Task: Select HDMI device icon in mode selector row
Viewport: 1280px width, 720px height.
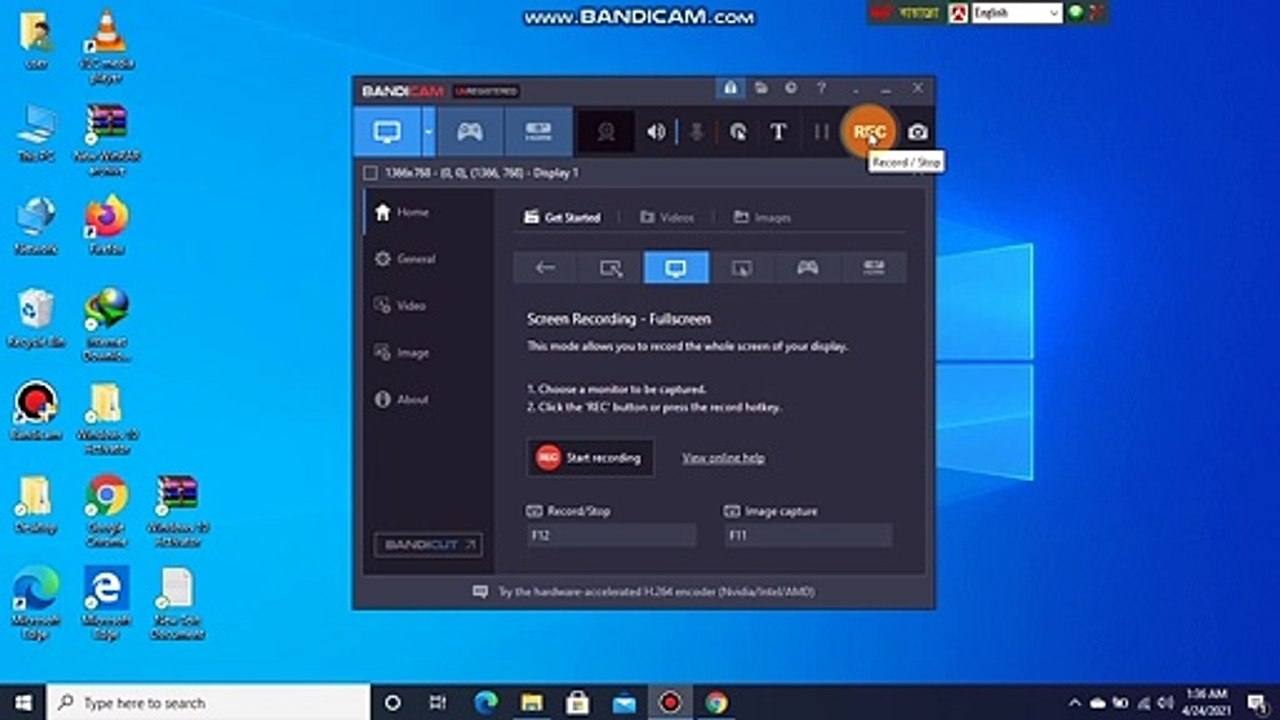Action: click(x=873, y=268)
